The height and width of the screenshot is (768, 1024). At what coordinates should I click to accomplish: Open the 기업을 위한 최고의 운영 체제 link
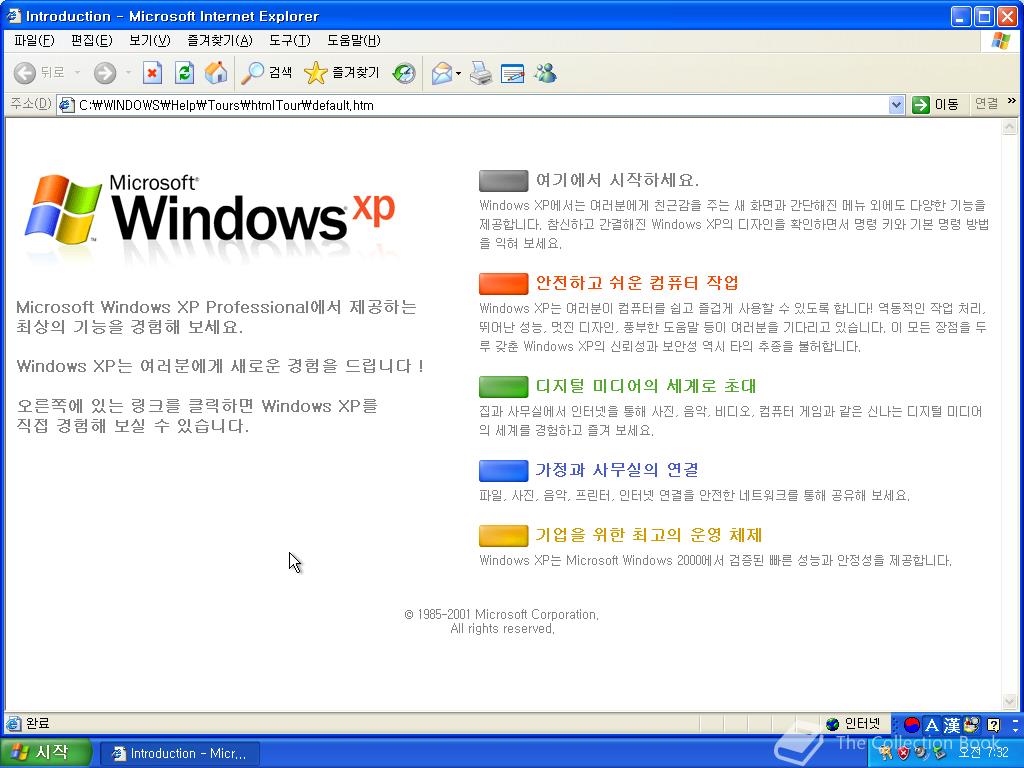[x=648, y=535]
